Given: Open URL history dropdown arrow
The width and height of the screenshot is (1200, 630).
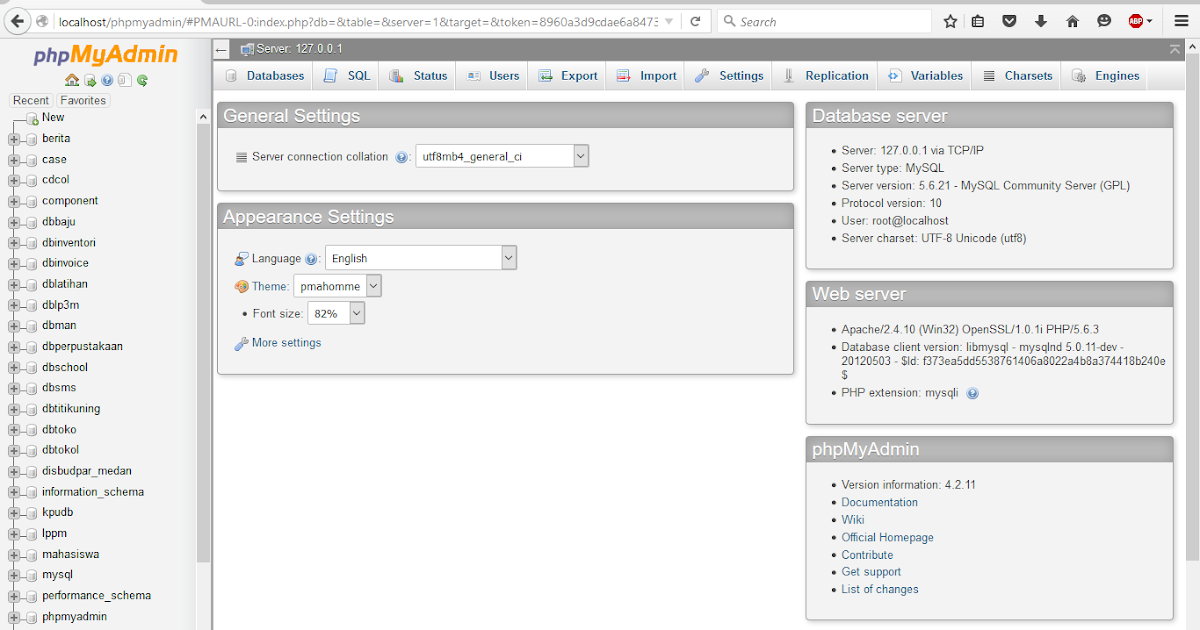Looking at the screenshot, I should (668, 21).
